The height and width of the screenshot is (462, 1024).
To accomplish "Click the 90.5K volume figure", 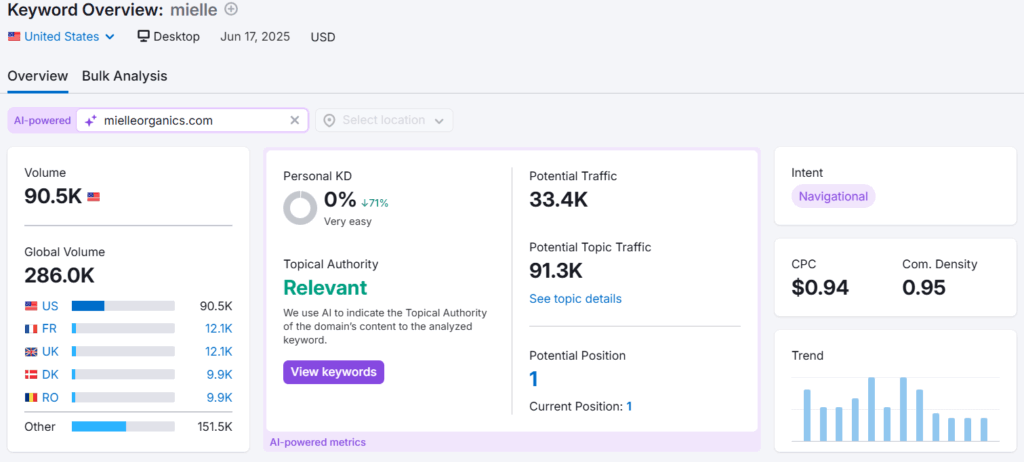I will pyautogui.click(x=53, y=196).
